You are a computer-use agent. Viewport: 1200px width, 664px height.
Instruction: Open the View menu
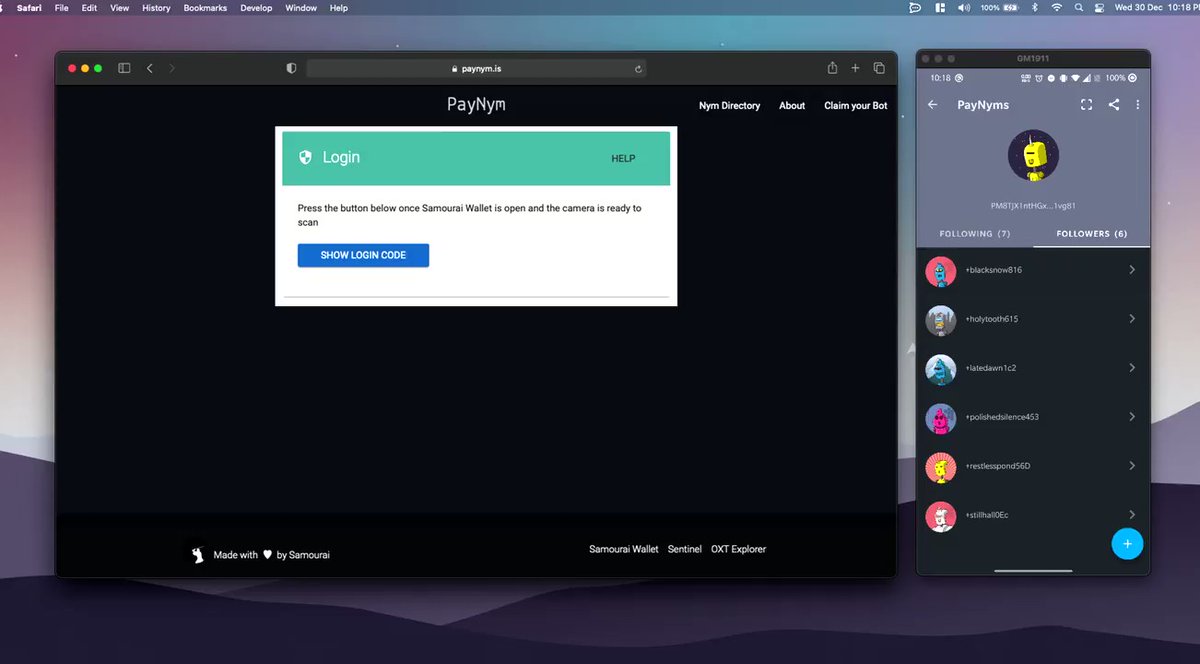tap(120, 7)
